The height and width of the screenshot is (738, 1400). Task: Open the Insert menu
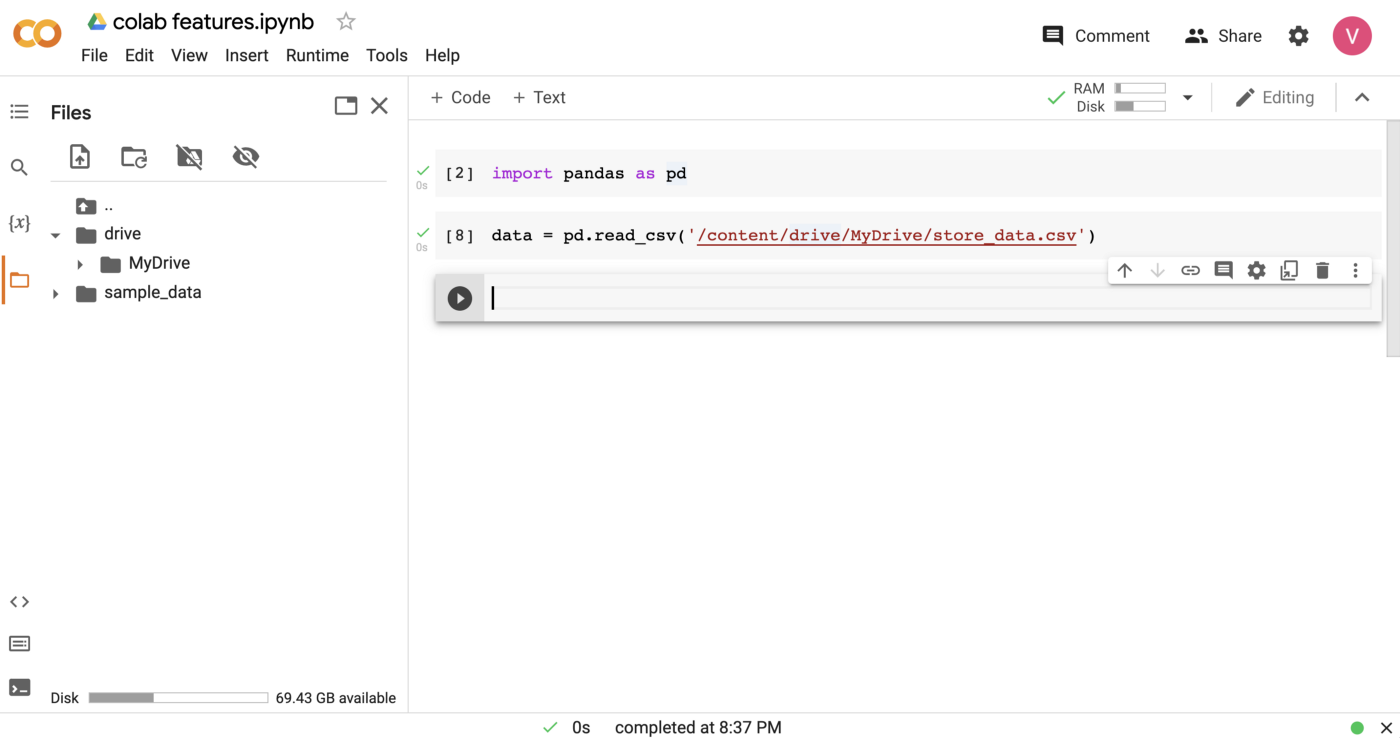tap(246, 55)
